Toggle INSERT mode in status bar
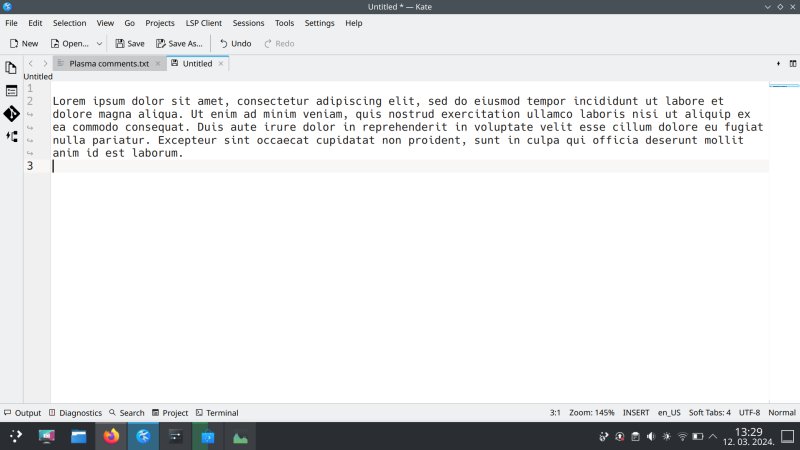Image resolution: width=800 pixels, height=450 pixels. [x=636, y=413]
